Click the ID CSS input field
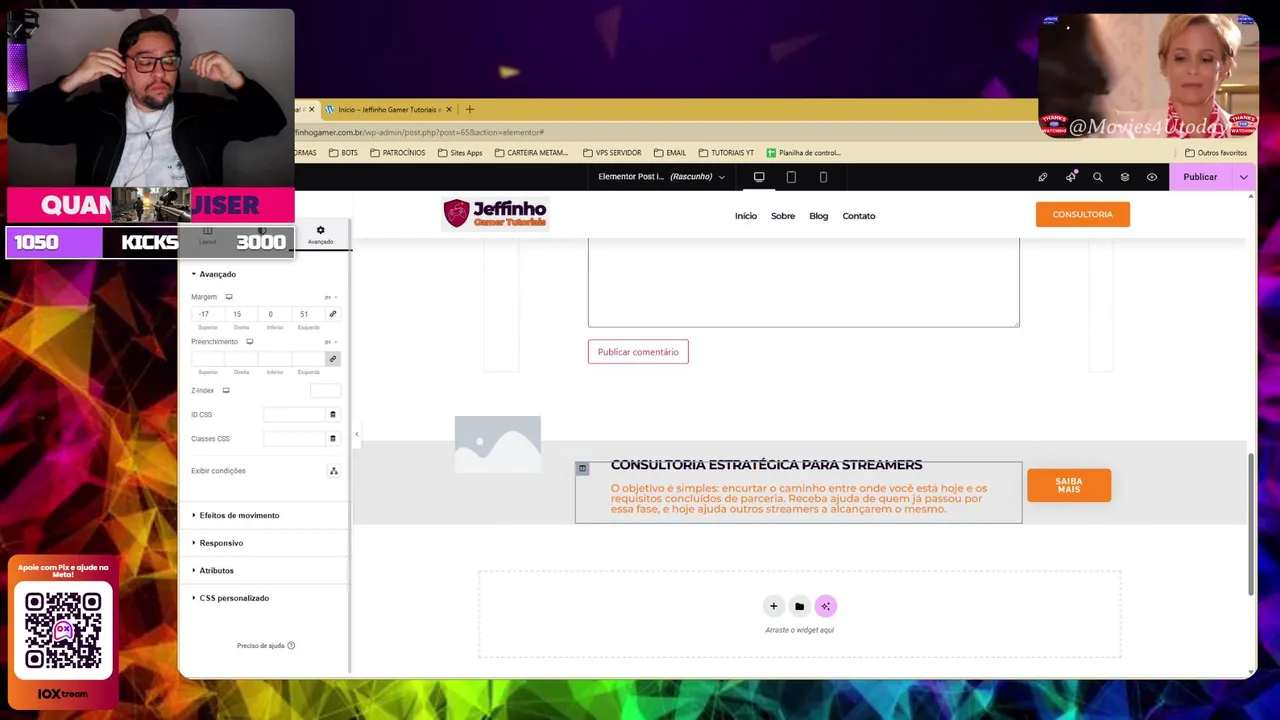The image size is (1280, 720). 295,414
